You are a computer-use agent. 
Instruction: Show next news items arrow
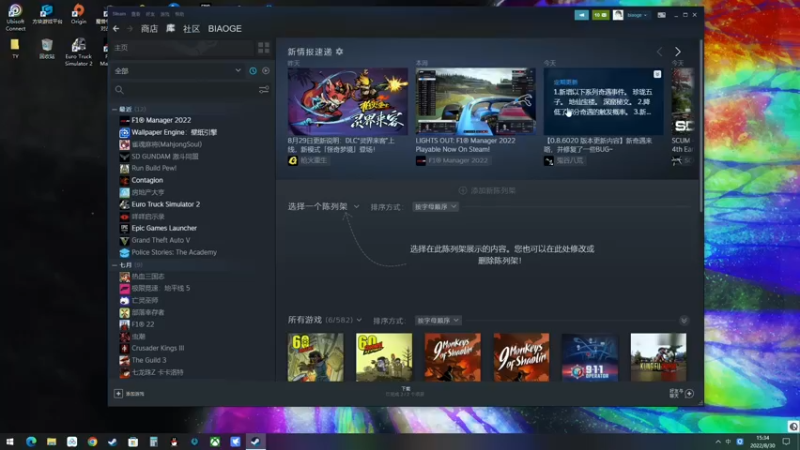click(x=678, y=52)
